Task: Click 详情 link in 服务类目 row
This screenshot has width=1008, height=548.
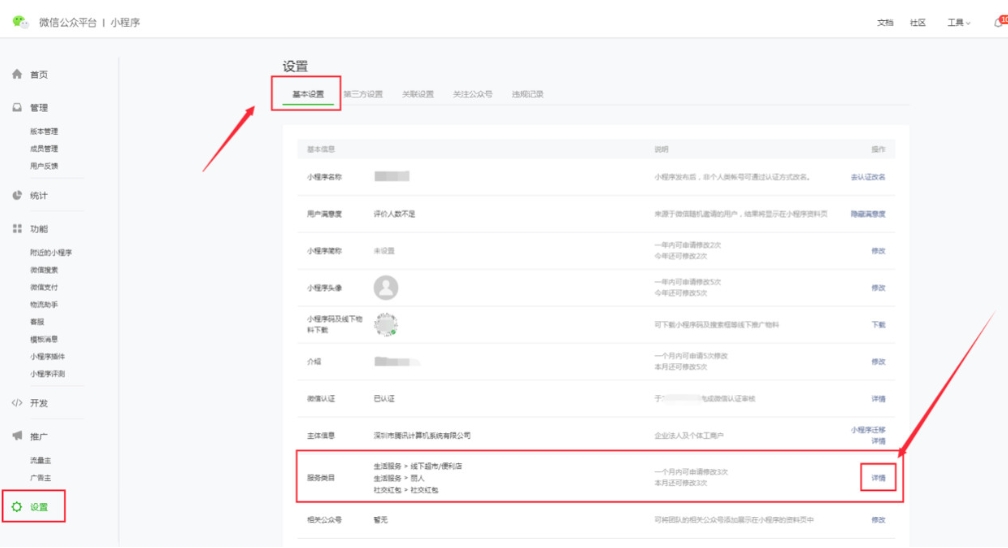Action: 878,478
